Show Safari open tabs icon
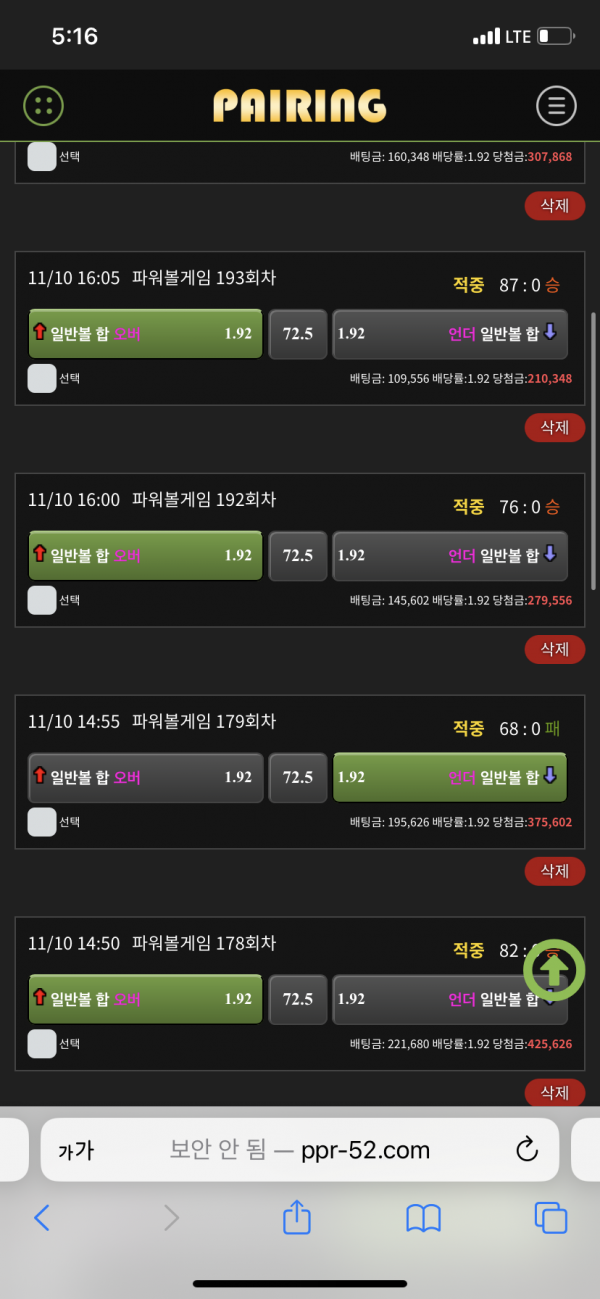The image size is (600, 1299). (x=550, y=1217)
